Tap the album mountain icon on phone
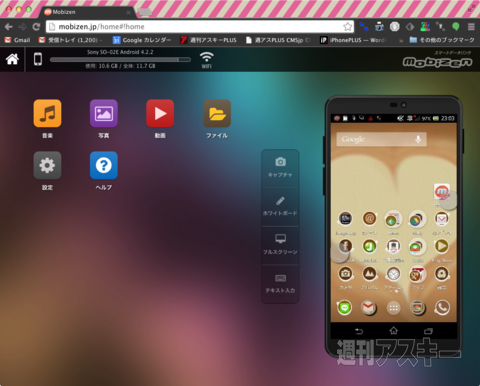Image resolution: width=480 pixels, height=386 pixels. tap(369, 274)
